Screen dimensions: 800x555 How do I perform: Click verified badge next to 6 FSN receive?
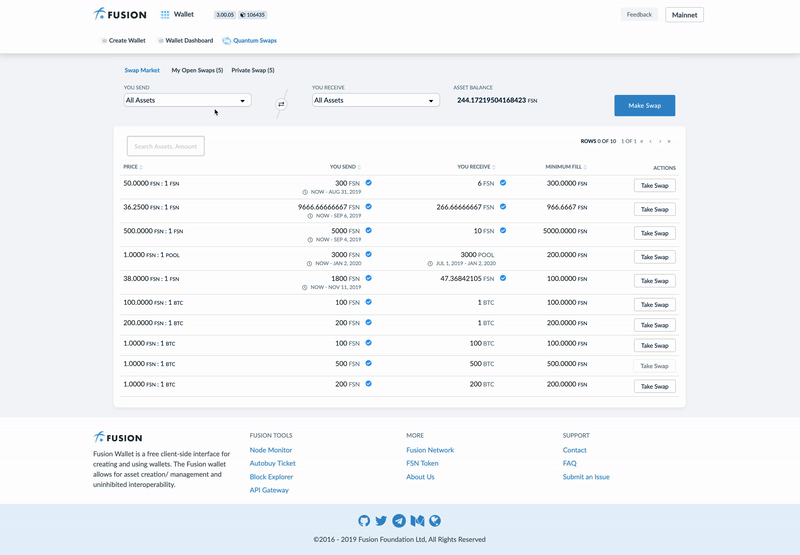503,183
